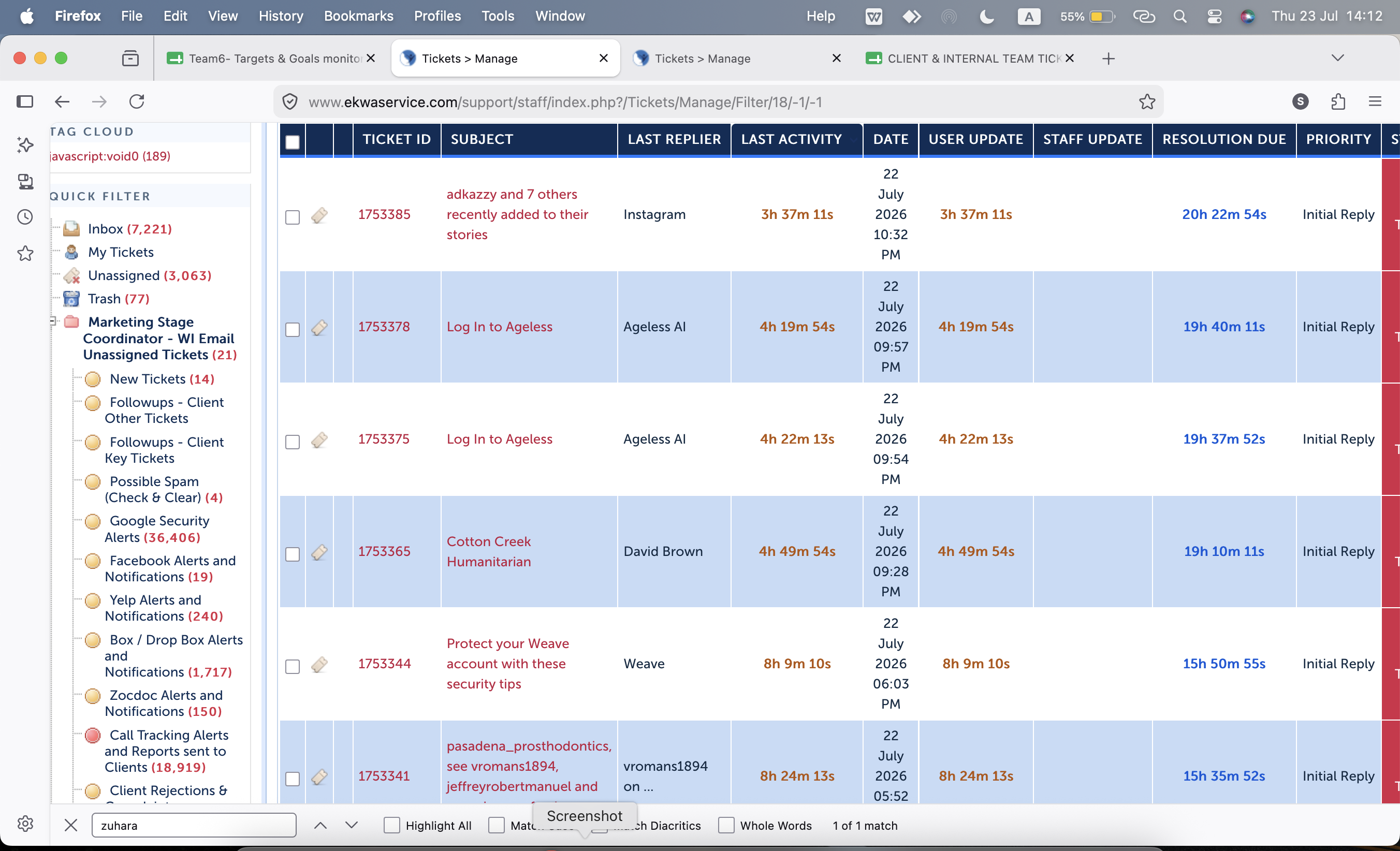Image resolution: width=1400 pixels, height=851 pixels.
Task: Open Zocdoc Alerts and Notifications (150) filter
Action: 164,703
